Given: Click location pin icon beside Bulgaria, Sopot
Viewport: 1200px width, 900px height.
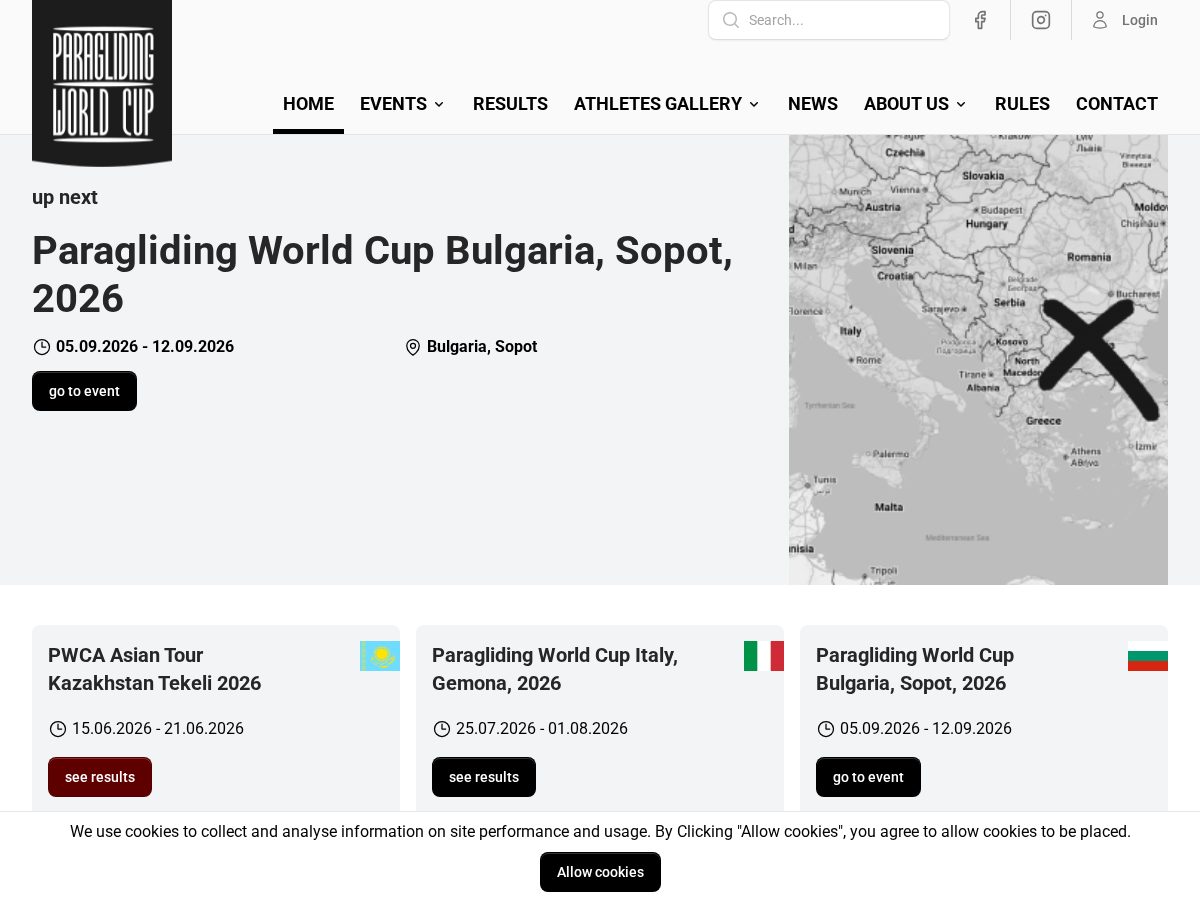Looking at the screenshot, I should tap(413, 347).
